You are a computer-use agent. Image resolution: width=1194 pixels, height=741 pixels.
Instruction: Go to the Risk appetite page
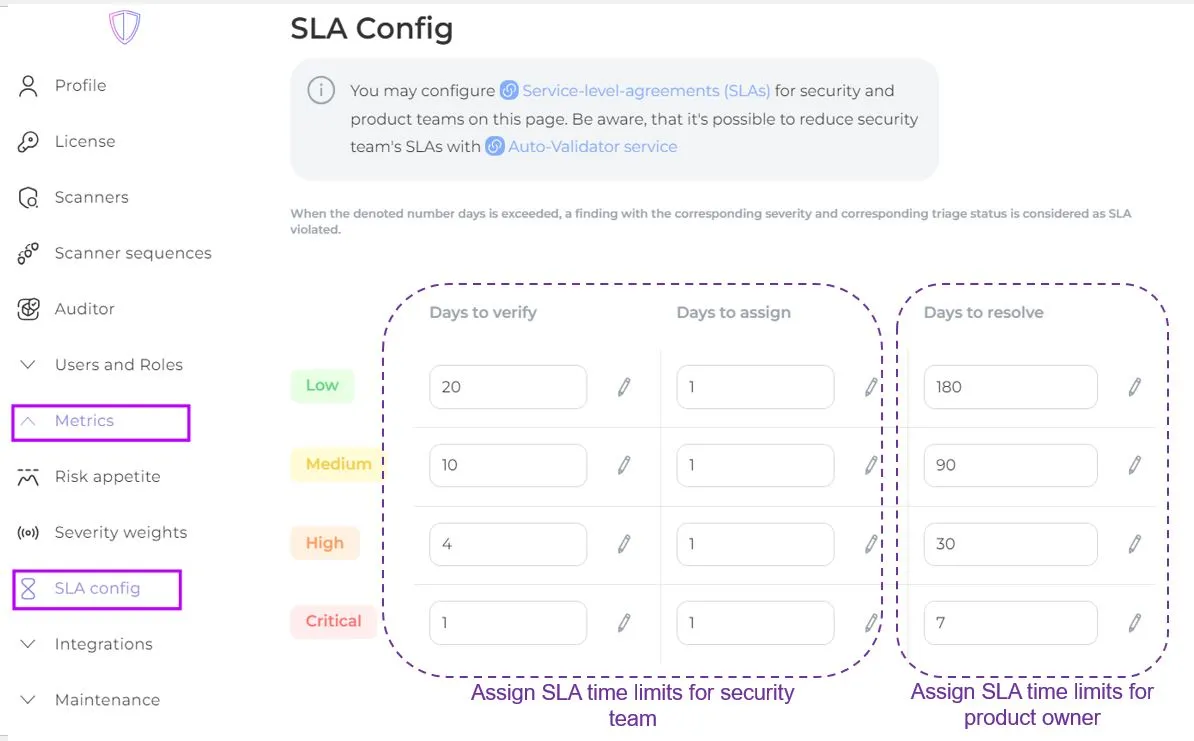click(x=107, y=477)
